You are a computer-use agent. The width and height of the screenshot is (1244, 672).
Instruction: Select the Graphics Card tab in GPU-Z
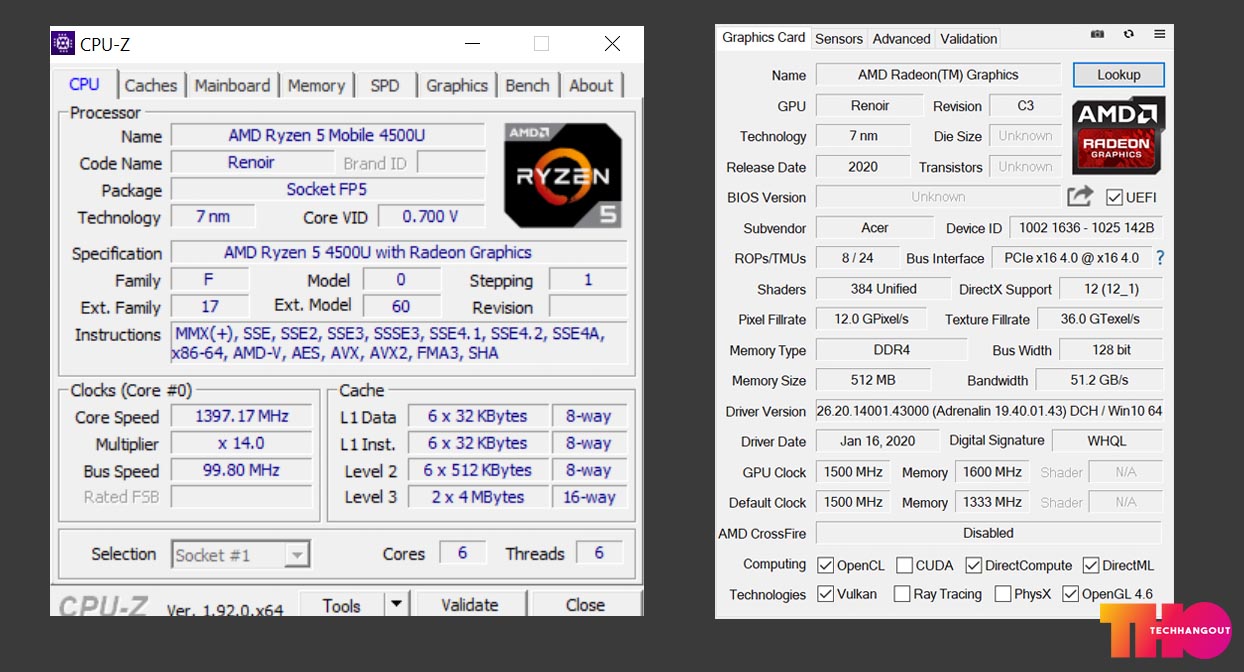pyautogui.click(x=763, y=37)
